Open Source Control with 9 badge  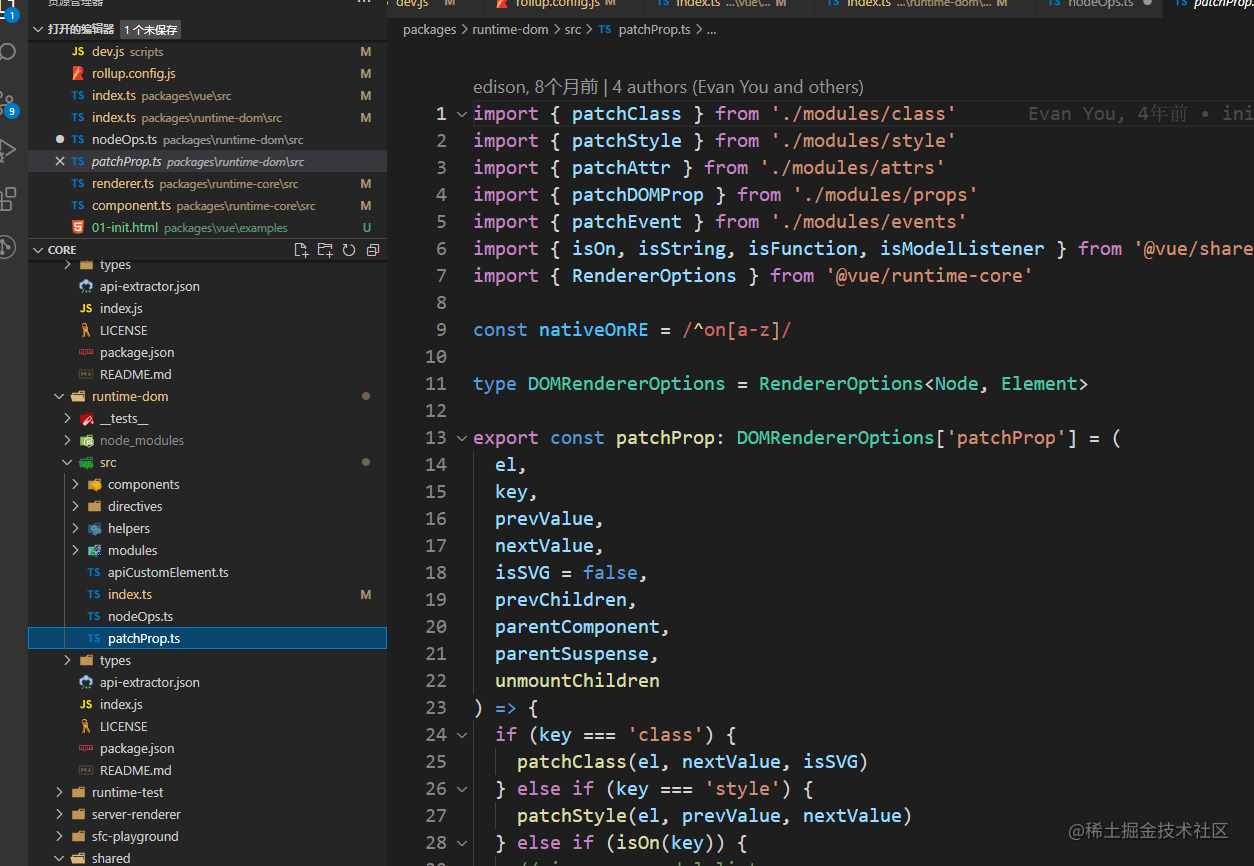click(8, 104)
